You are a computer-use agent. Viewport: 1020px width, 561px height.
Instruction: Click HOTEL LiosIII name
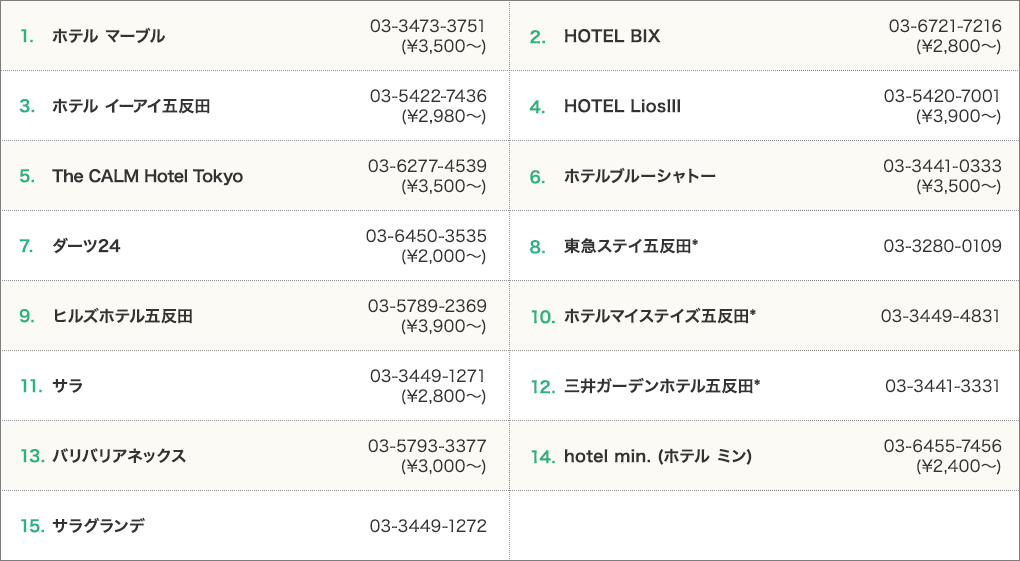[x=622, y=105]
